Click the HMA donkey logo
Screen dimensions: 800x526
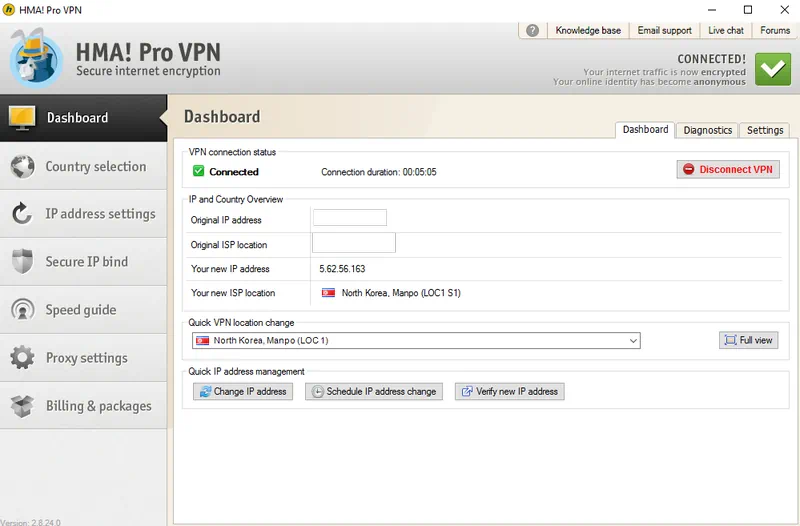pos(36,58)
